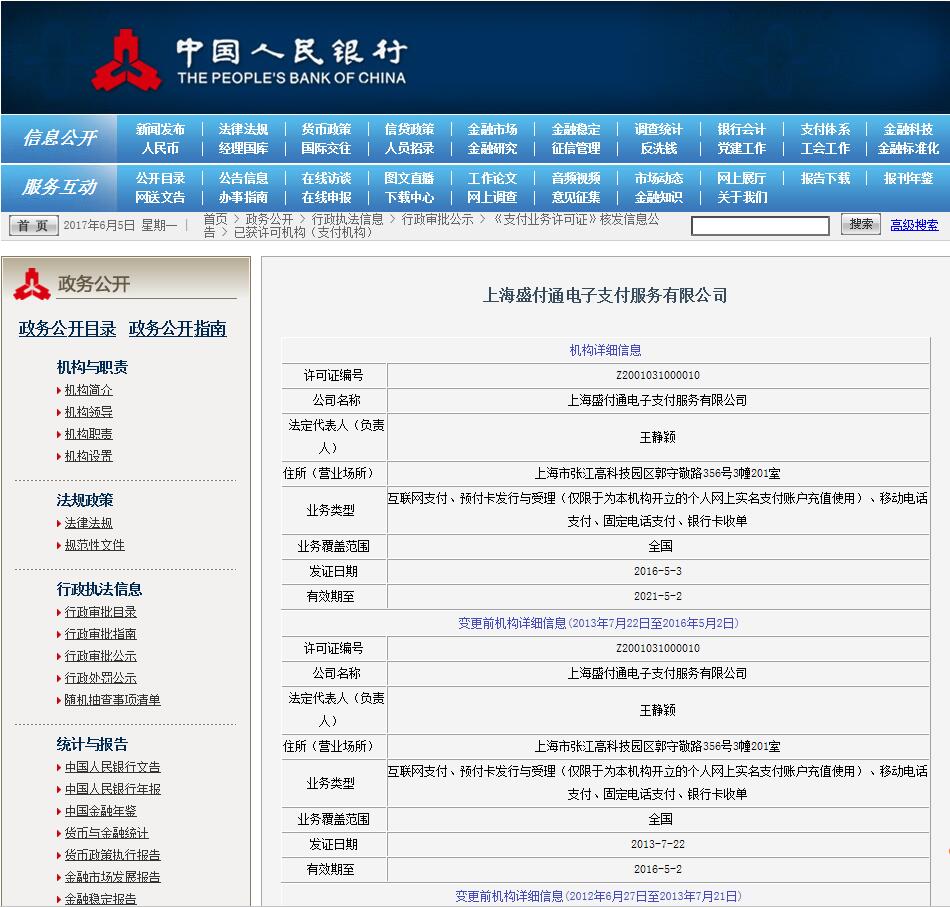The image size is (950, 907).
Task: Click the date text 2017年6月5日 星期一
Action: (120, 225)
